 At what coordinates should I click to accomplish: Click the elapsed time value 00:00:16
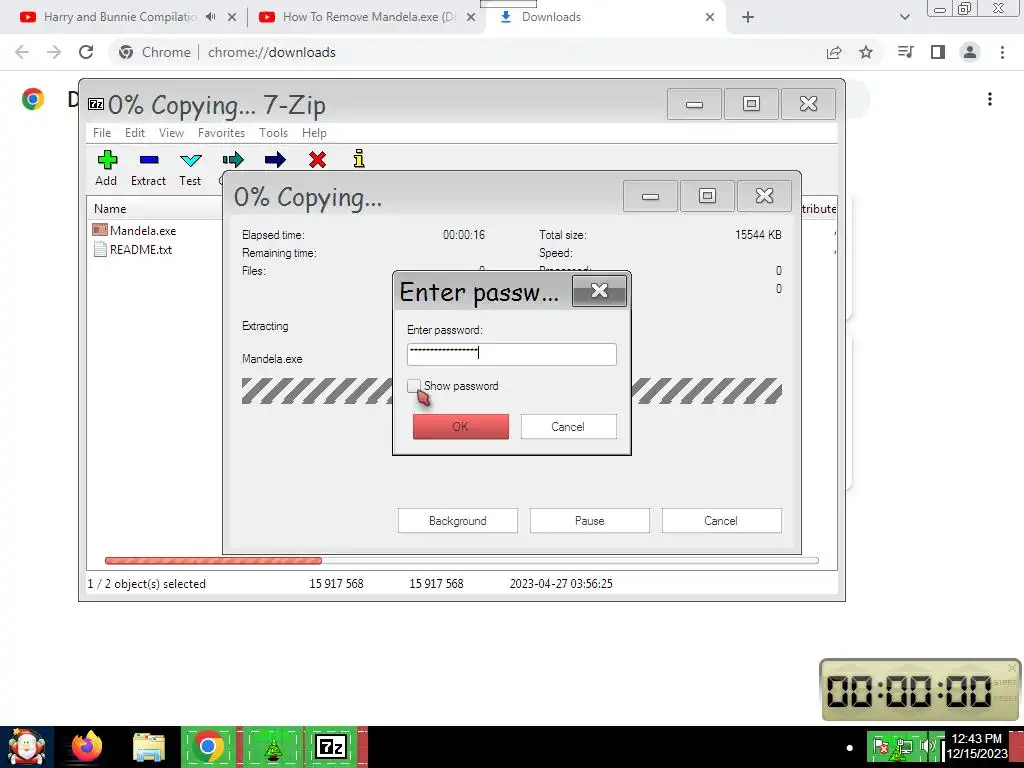coord(464,234)
